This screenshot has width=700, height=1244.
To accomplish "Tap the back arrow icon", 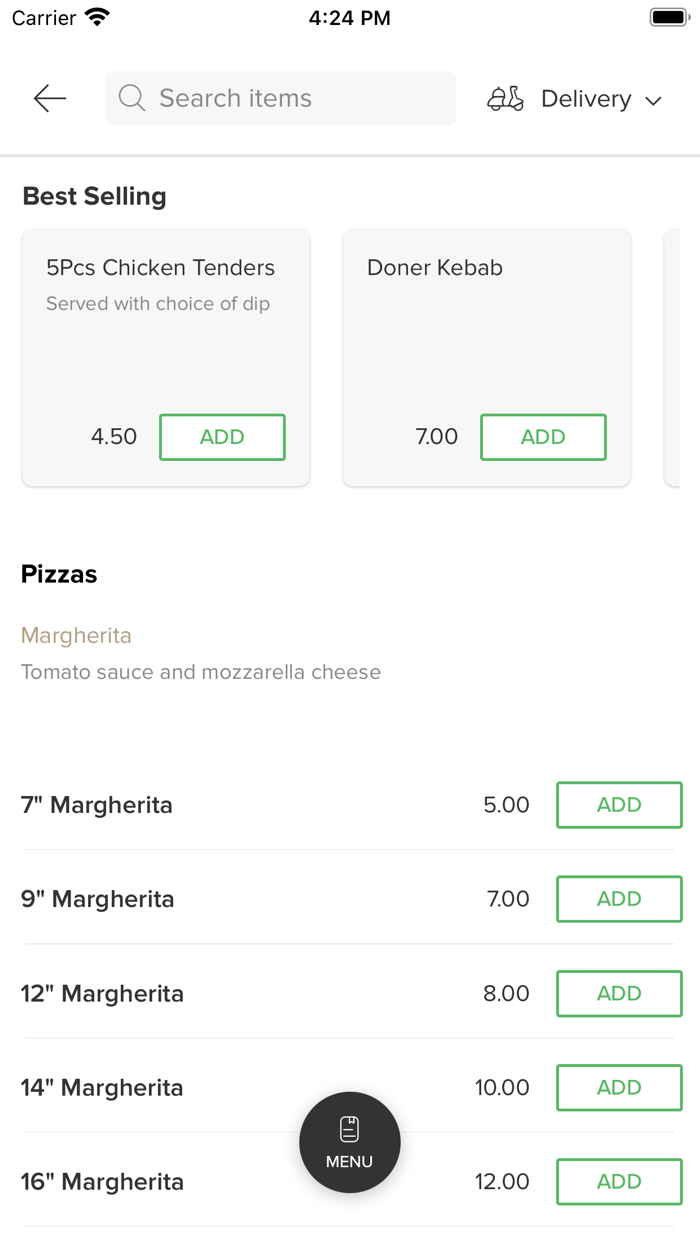I will (x=49, y=98).
